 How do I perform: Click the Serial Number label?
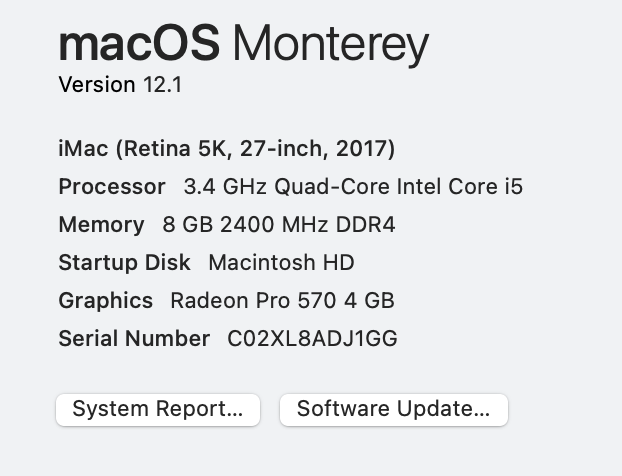134,339
